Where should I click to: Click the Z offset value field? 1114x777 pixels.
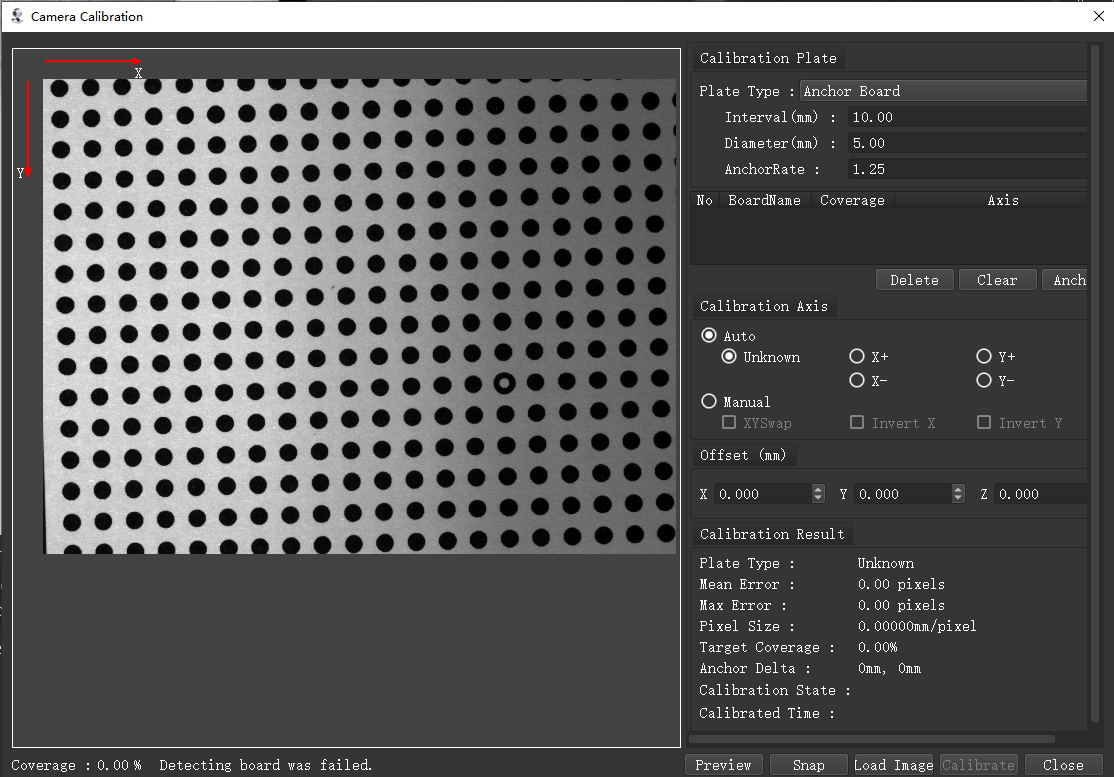[1040, 494]
